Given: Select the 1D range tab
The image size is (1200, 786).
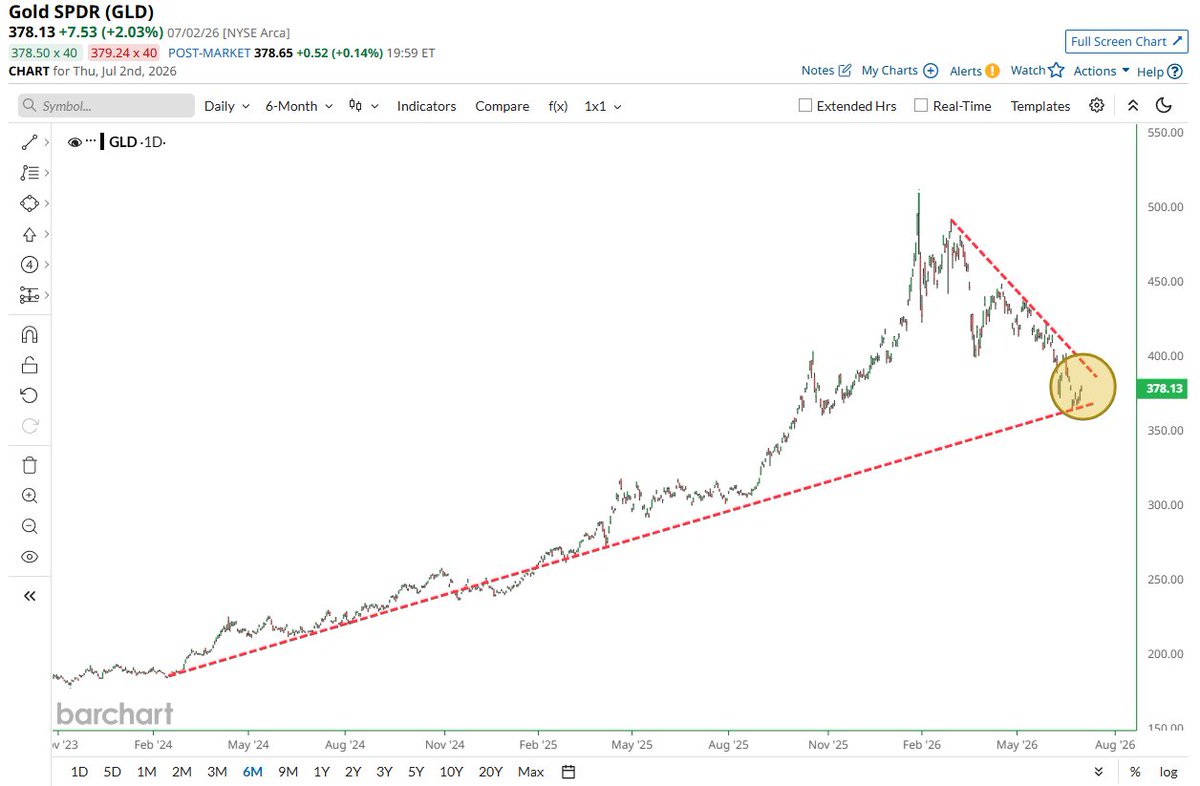Looking at the screenshot, I should click(80, 771).
